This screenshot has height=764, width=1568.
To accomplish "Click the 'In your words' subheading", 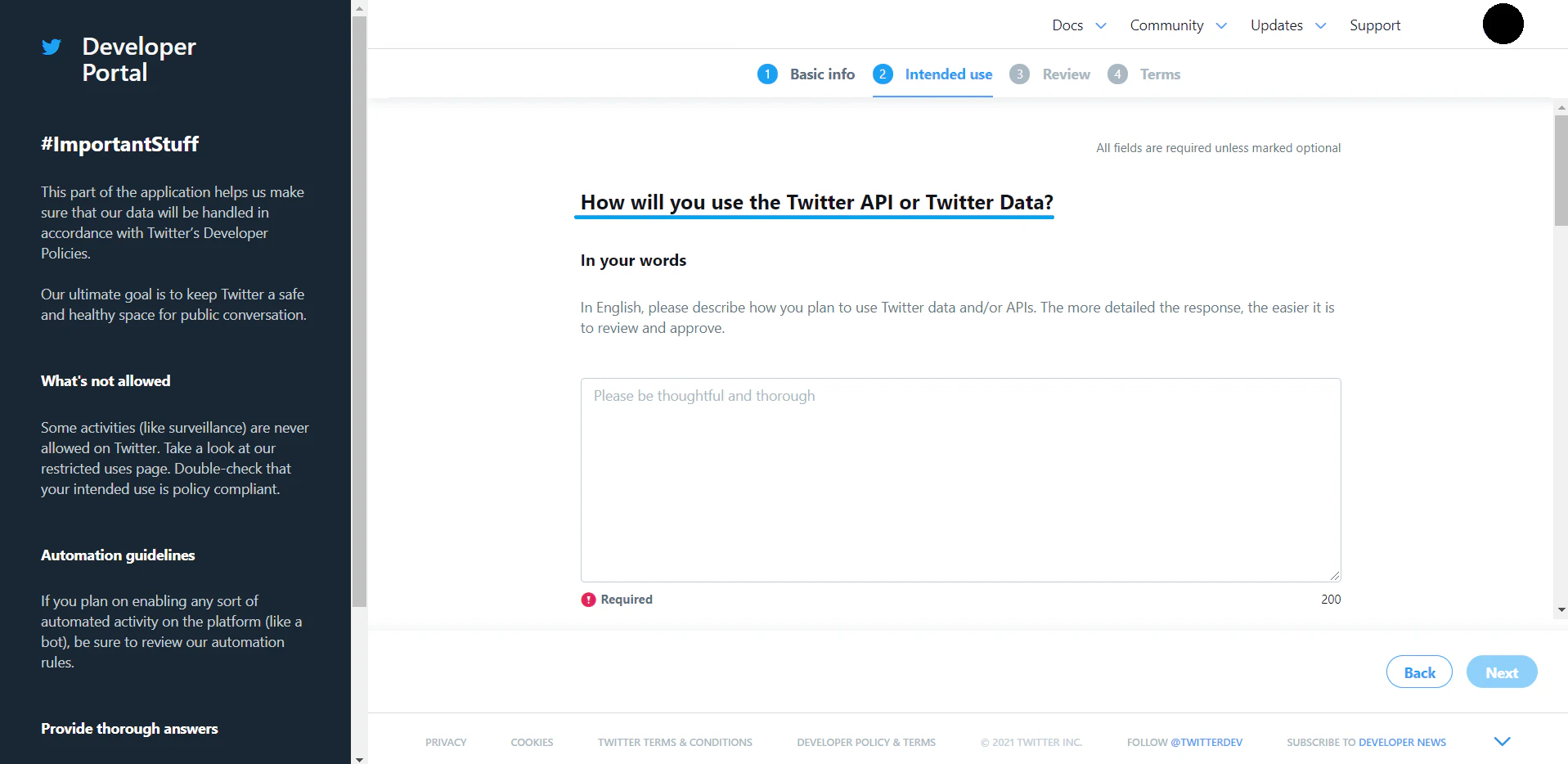I will point(633,261).
